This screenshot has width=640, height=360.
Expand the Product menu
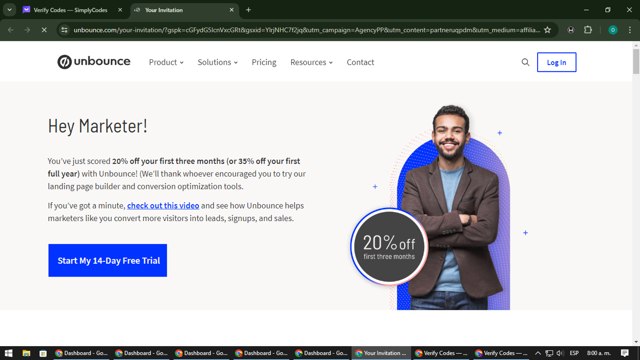(166, 62)
